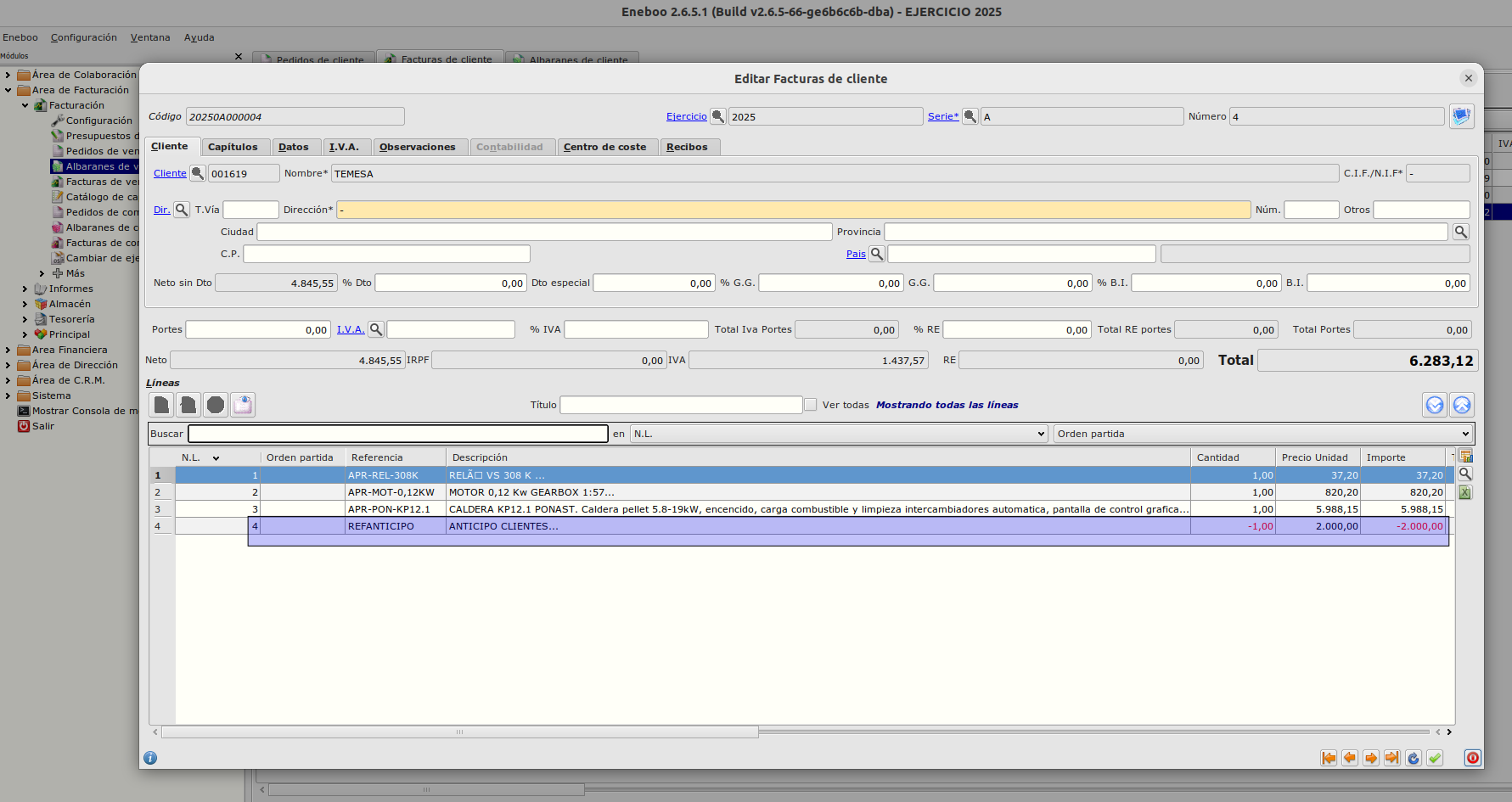Close the Editar Facturas de cliente dialog
Image resolution: width=1512 pixels, height=802 pixels.
(x=1468, y=78)
